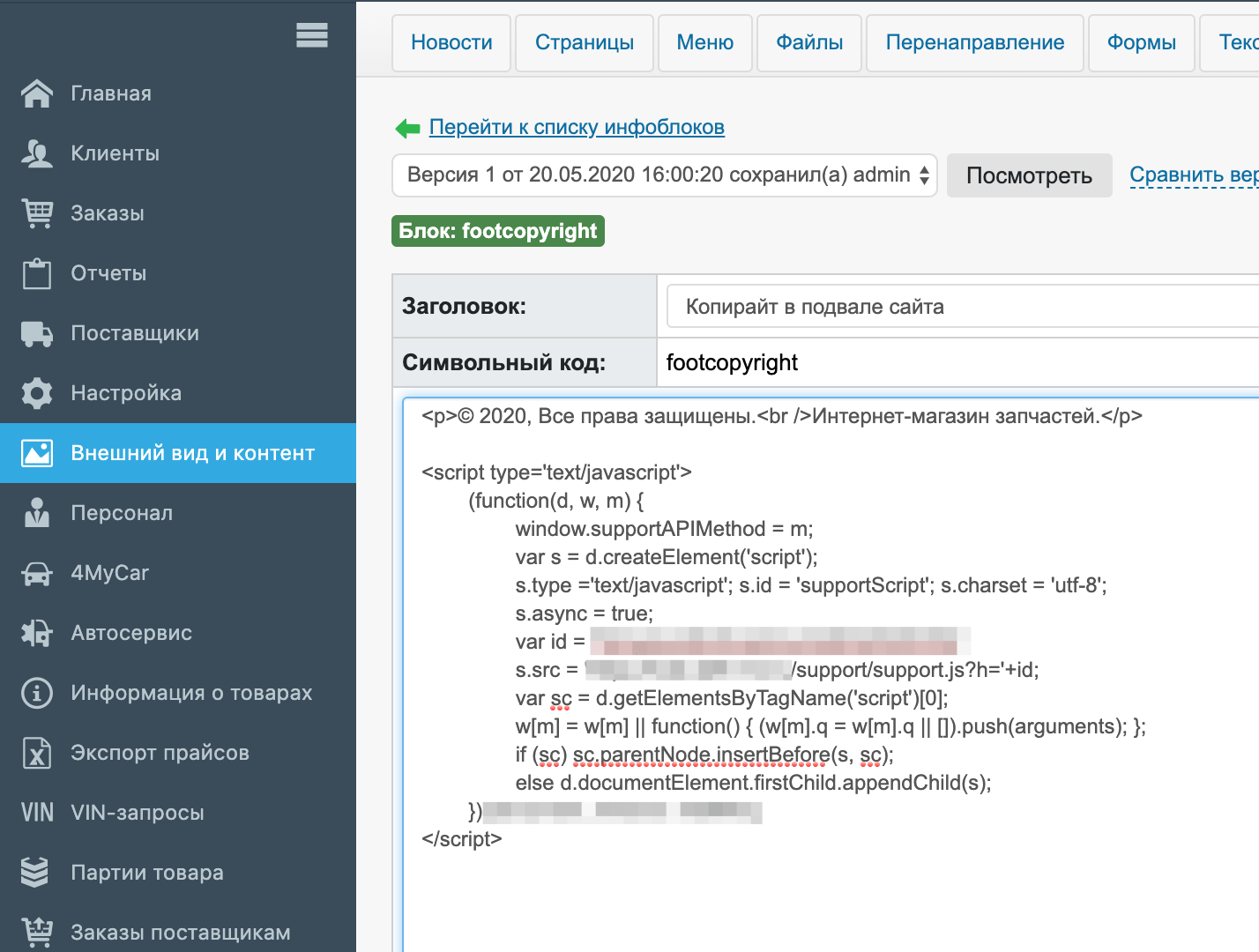Open the version selector dropdown
The height and width of the screenshot is (952, 1259).
click(x=665, y=175)
